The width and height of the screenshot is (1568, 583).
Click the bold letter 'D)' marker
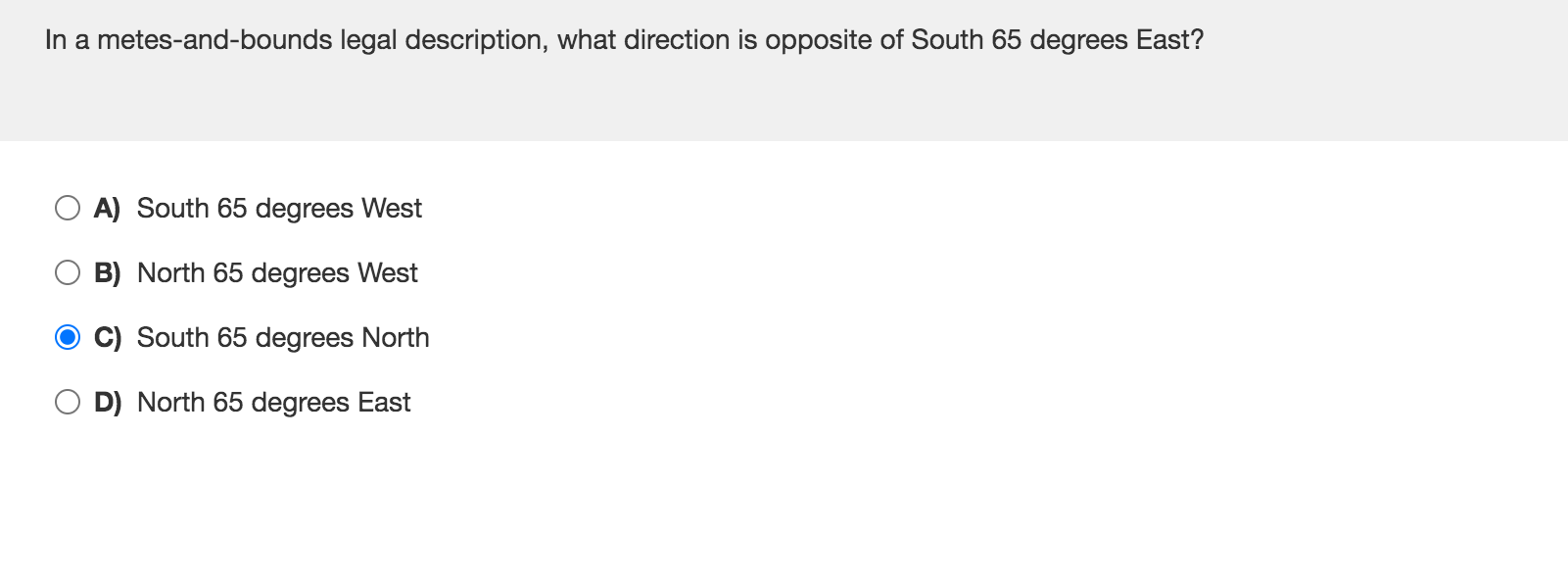pyautogui.click(x=106, y=402)
